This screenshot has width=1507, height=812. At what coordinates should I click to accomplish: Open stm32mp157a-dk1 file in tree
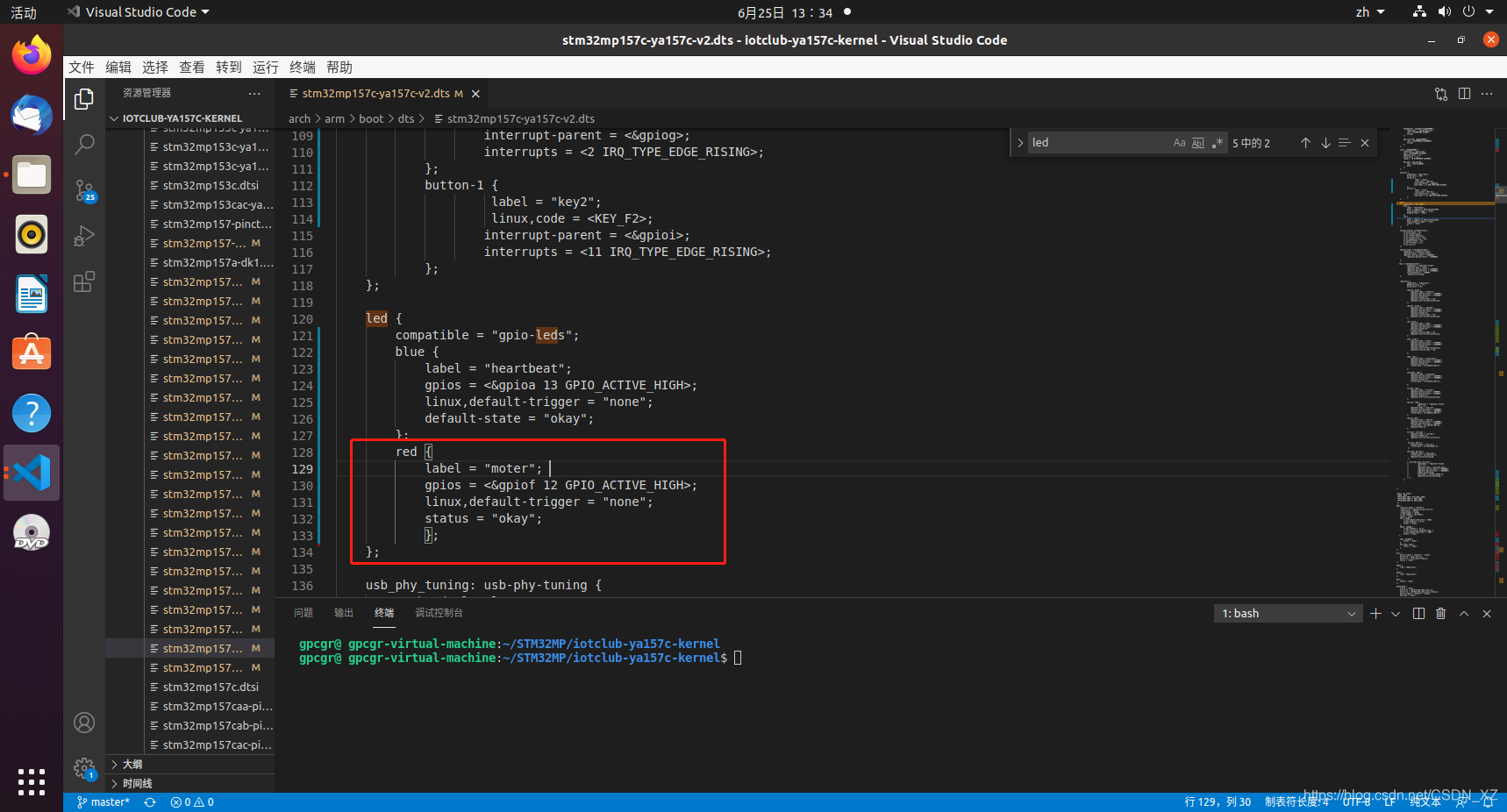[211, 263]
